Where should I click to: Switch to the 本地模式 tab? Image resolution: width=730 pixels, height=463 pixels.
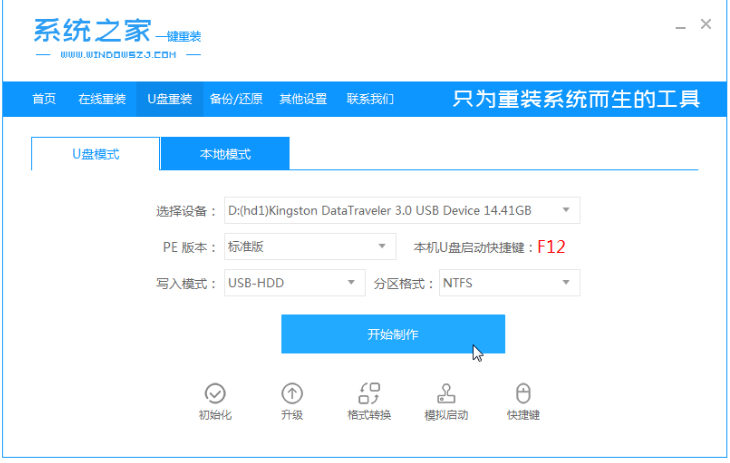point(225,154)
